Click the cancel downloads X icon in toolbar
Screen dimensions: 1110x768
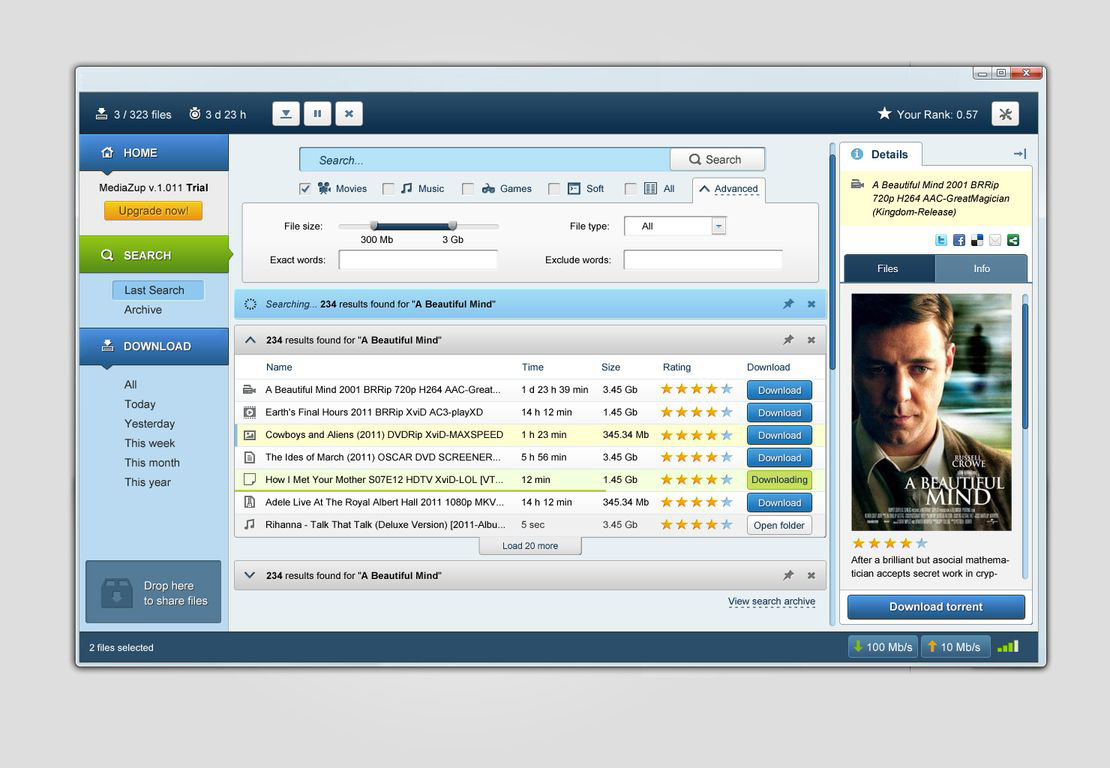click(348, 114)
